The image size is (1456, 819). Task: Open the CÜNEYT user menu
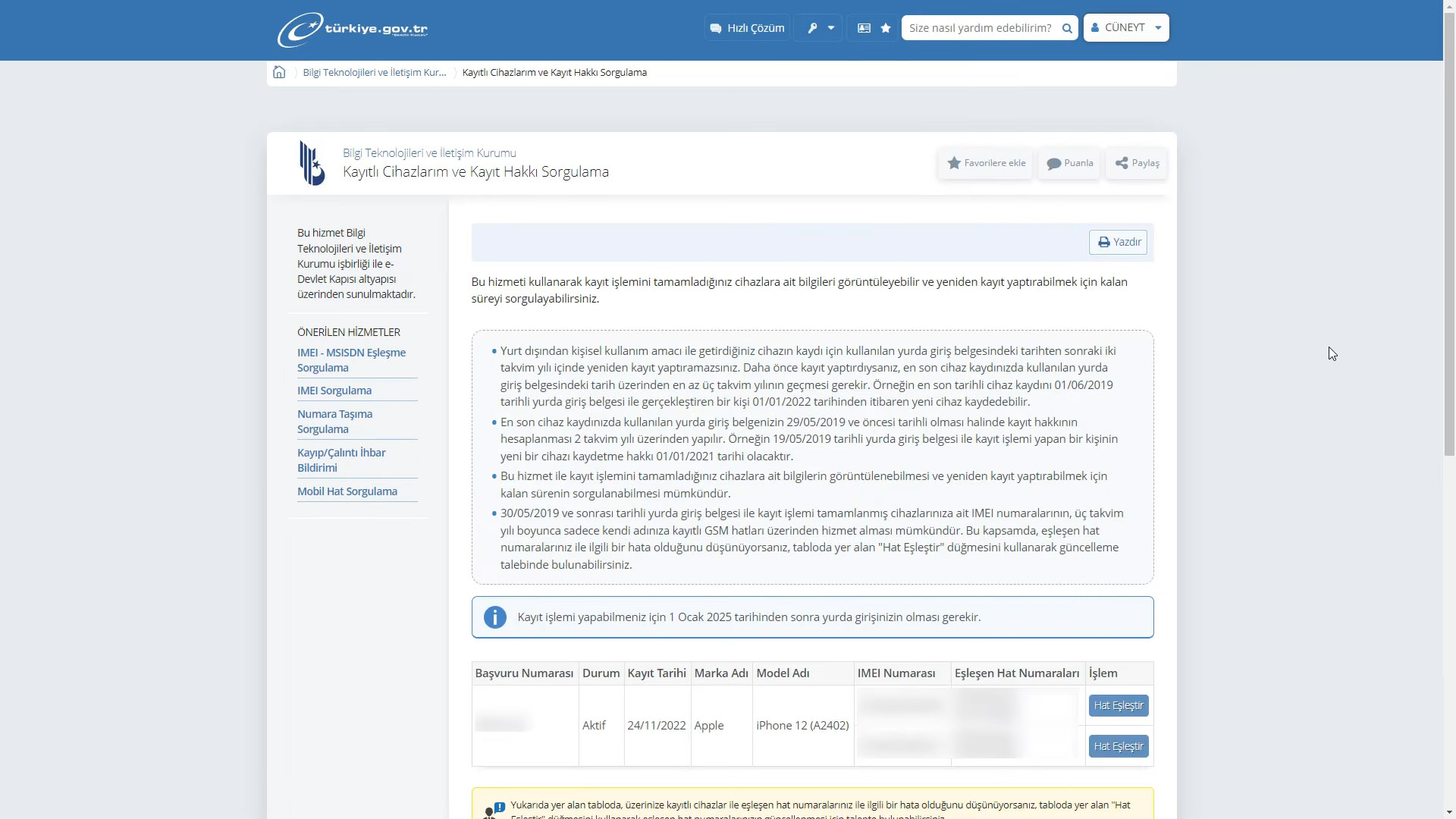[x=1126, y=28]
